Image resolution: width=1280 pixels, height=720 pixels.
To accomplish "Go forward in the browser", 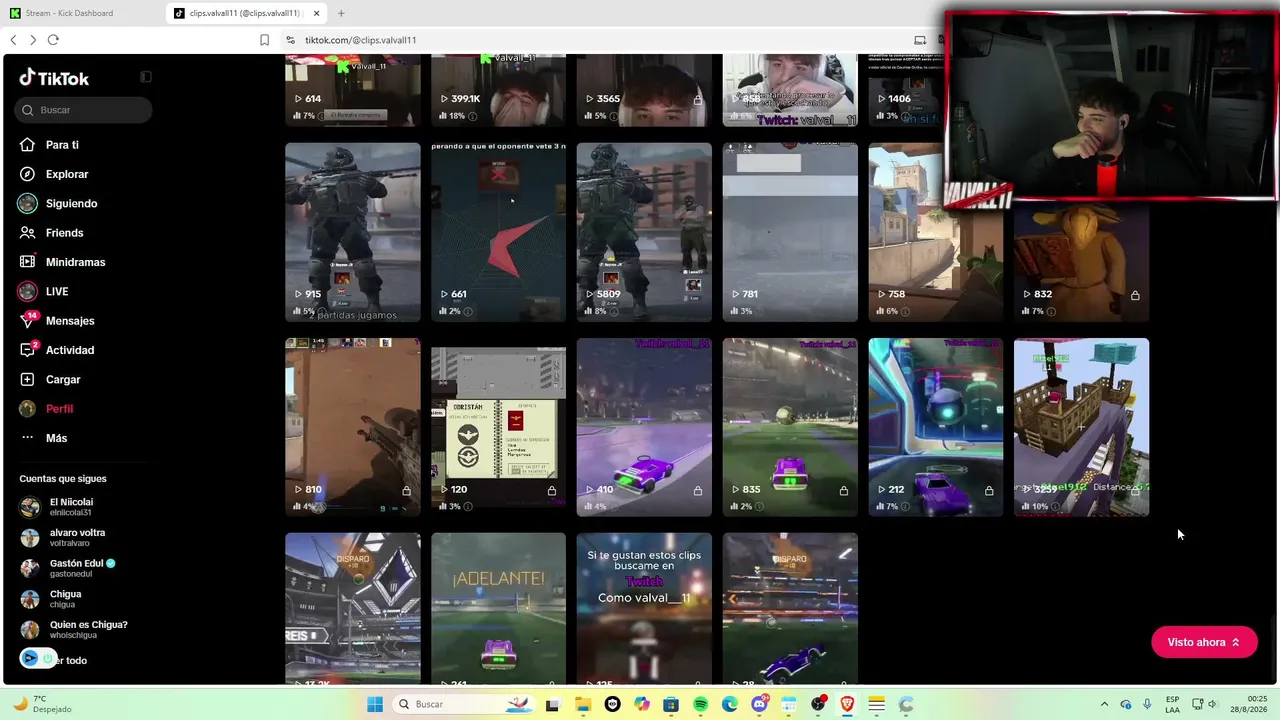I will click(x=33, y=40).
